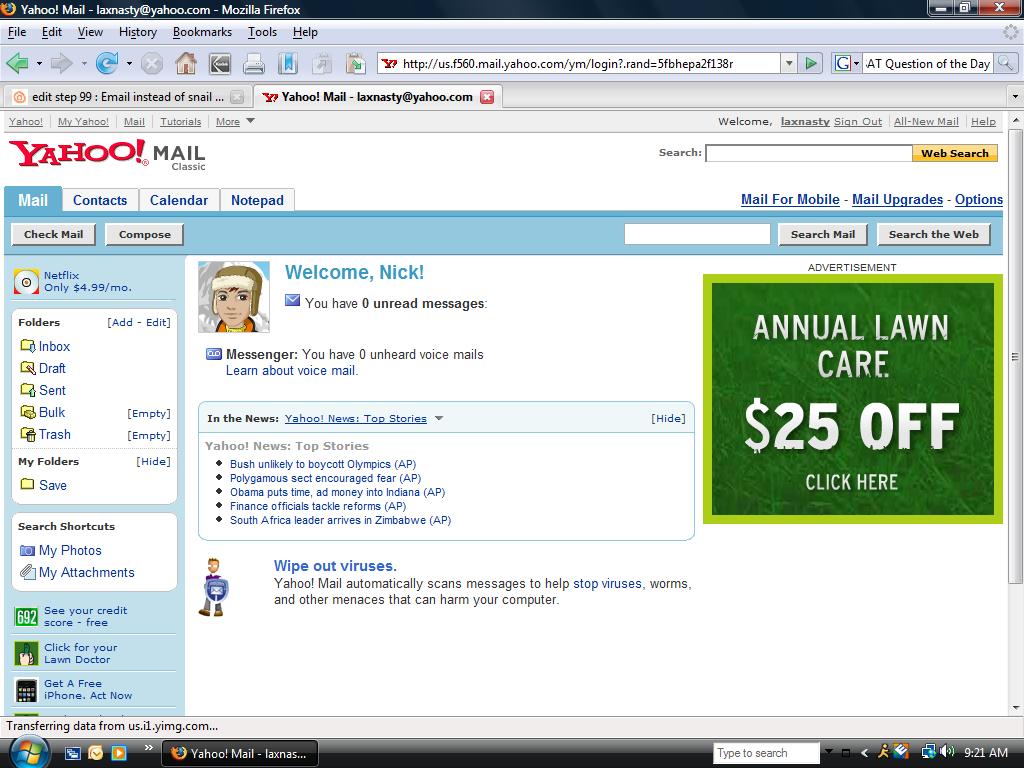
Task: Click the Sign Out link
Action: (857, 121)
